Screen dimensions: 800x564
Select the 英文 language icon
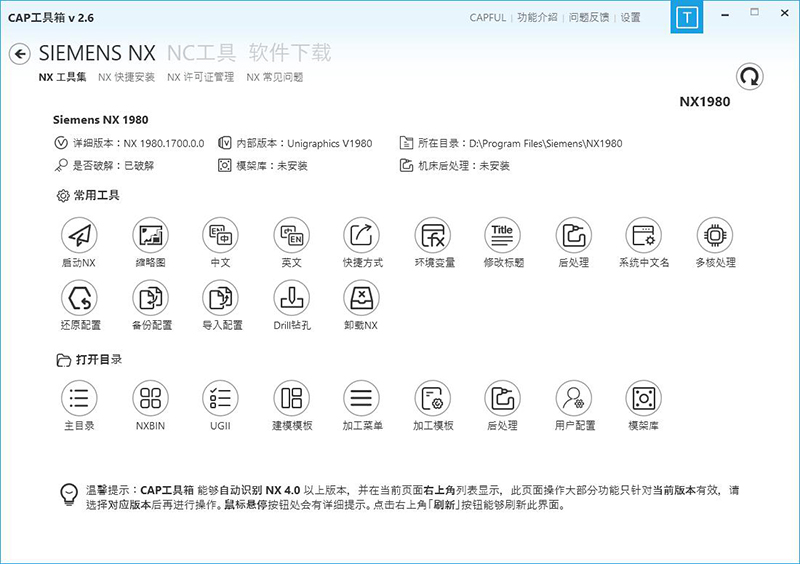point(291,236)
